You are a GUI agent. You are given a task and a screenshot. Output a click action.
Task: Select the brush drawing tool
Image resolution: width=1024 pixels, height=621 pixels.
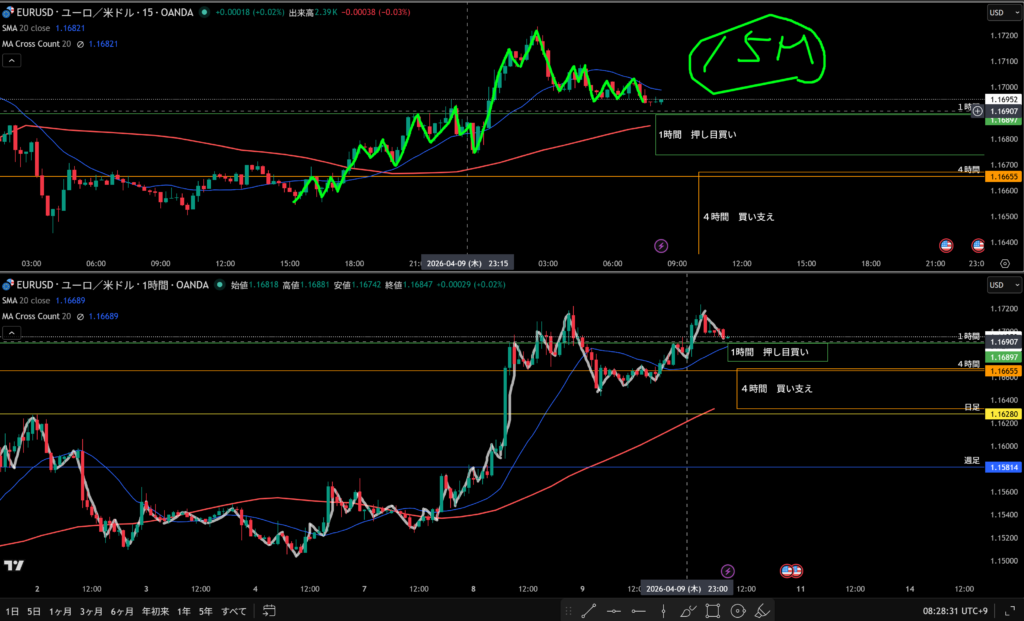(687, 610)
